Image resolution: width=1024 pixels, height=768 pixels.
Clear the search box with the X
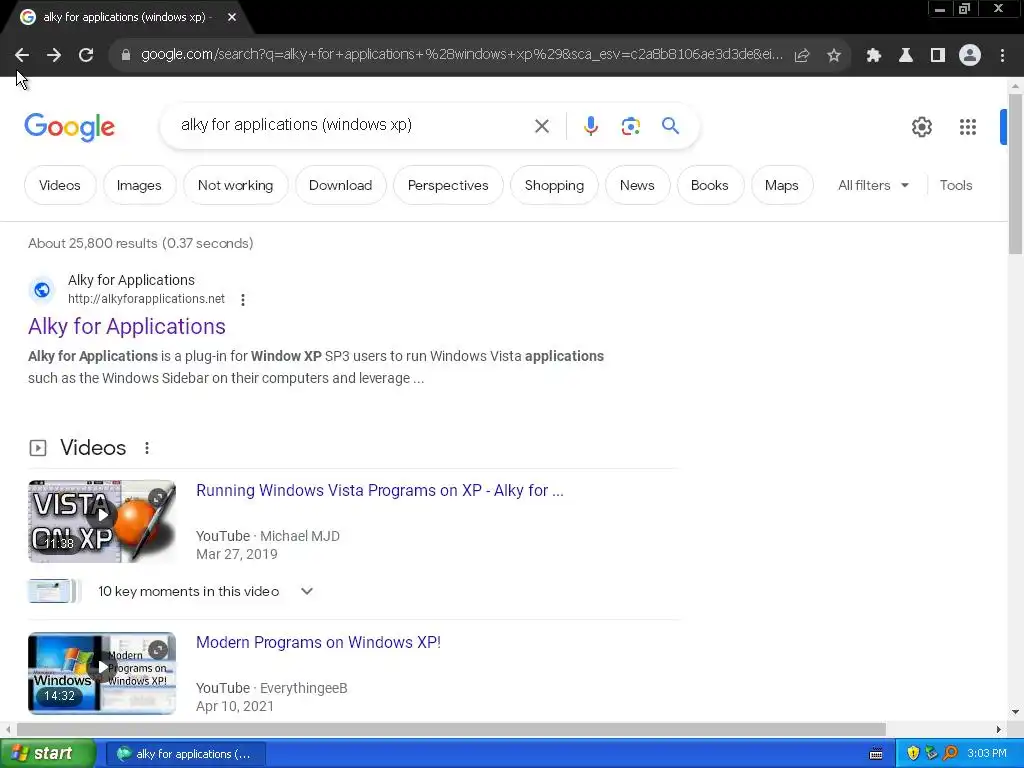[542, 126]
